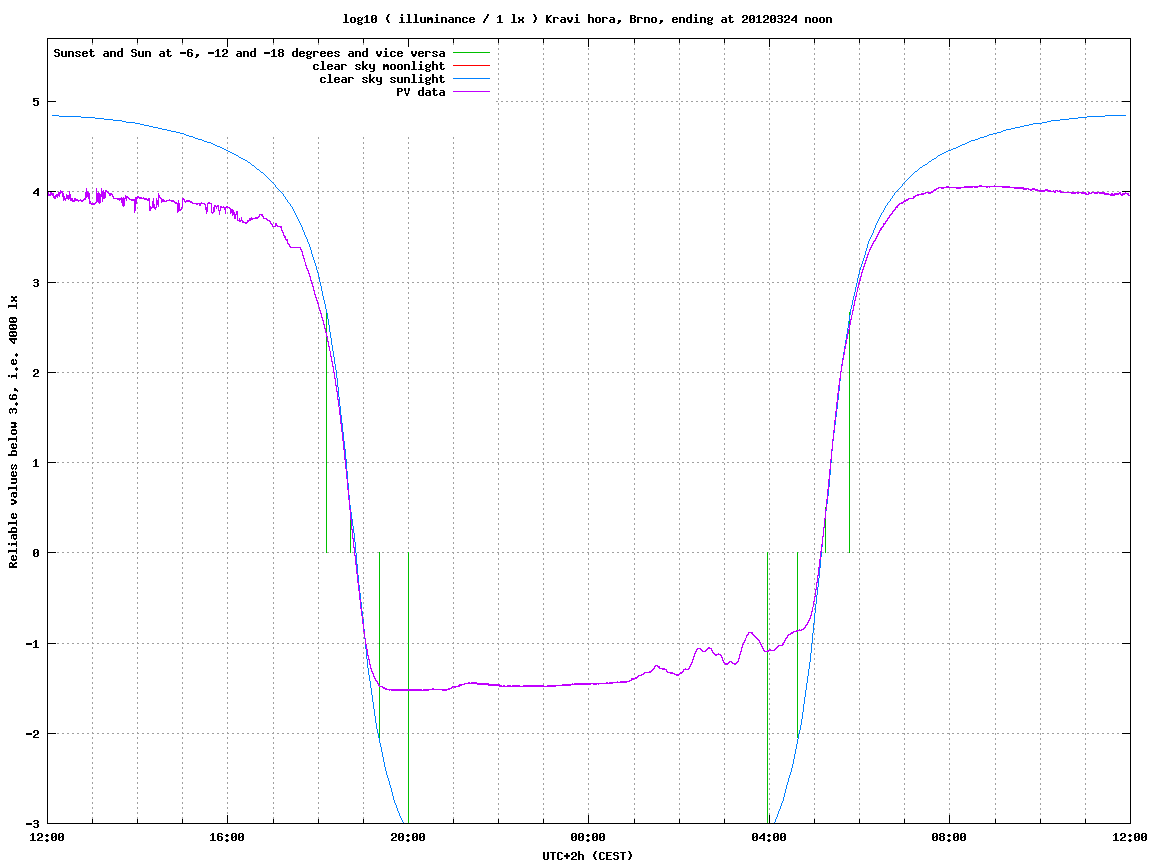1151x863 pixels.
Task: Click the y-axis tick label 4
Action: click(x=36, y=192)
